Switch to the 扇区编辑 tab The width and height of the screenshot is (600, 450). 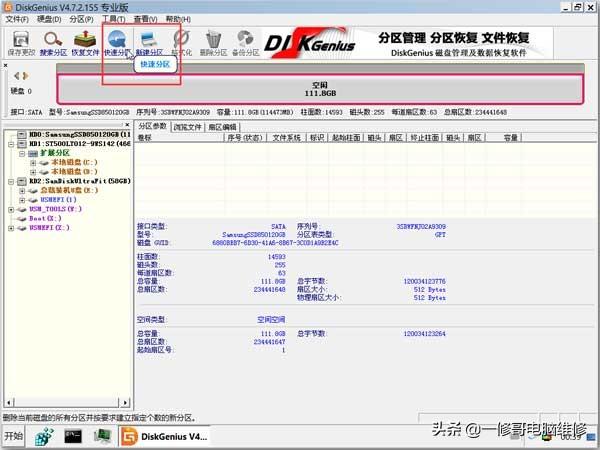click(222, 127)
